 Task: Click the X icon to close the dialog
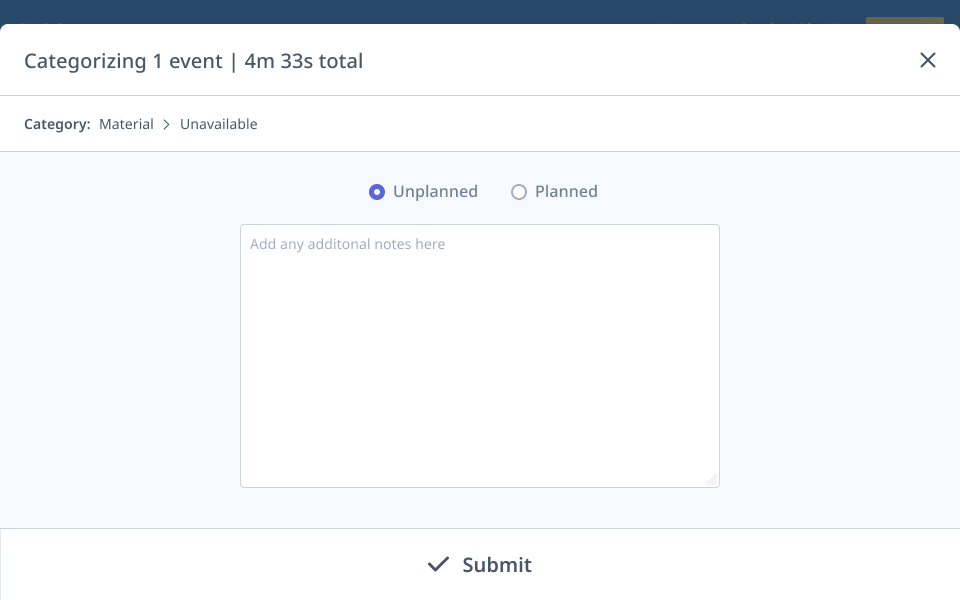(x=928, y=60)
